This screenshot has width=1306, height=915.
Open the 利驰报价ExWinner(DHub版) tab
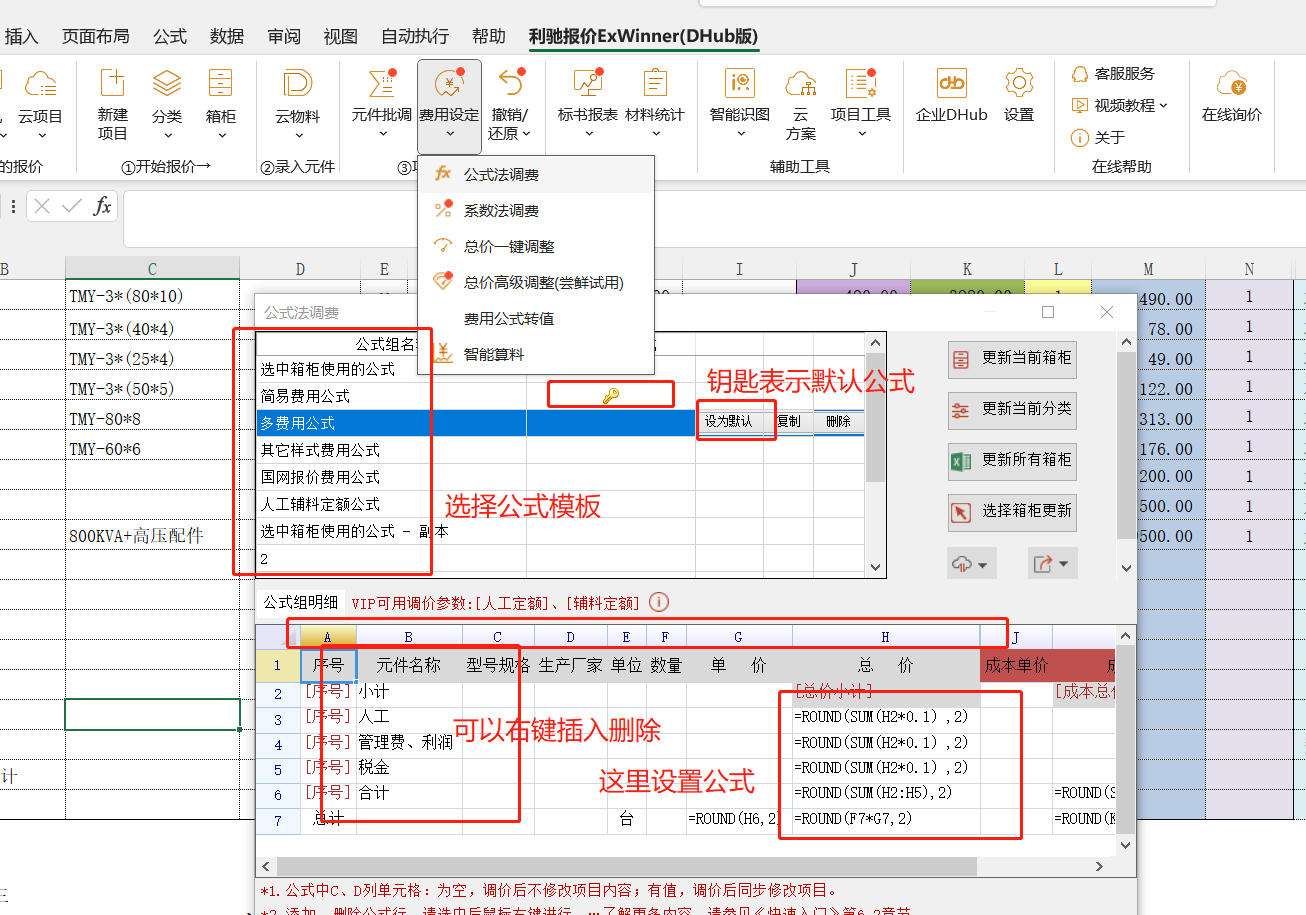[x=643, y=36]
